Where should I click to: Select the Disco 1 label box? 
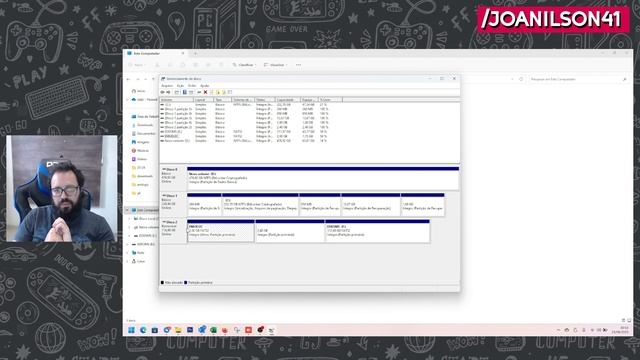pos(173,204)
